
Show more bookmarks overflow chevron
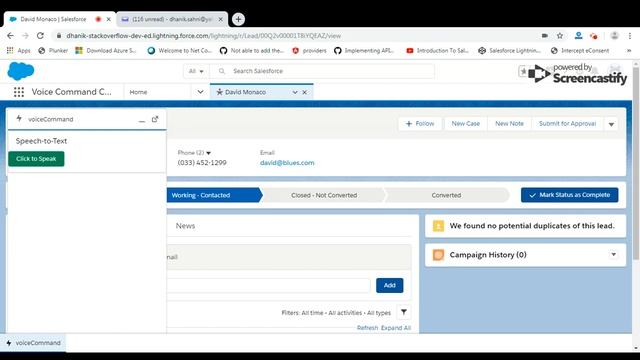pyautogui.click(x=629, y=51)
